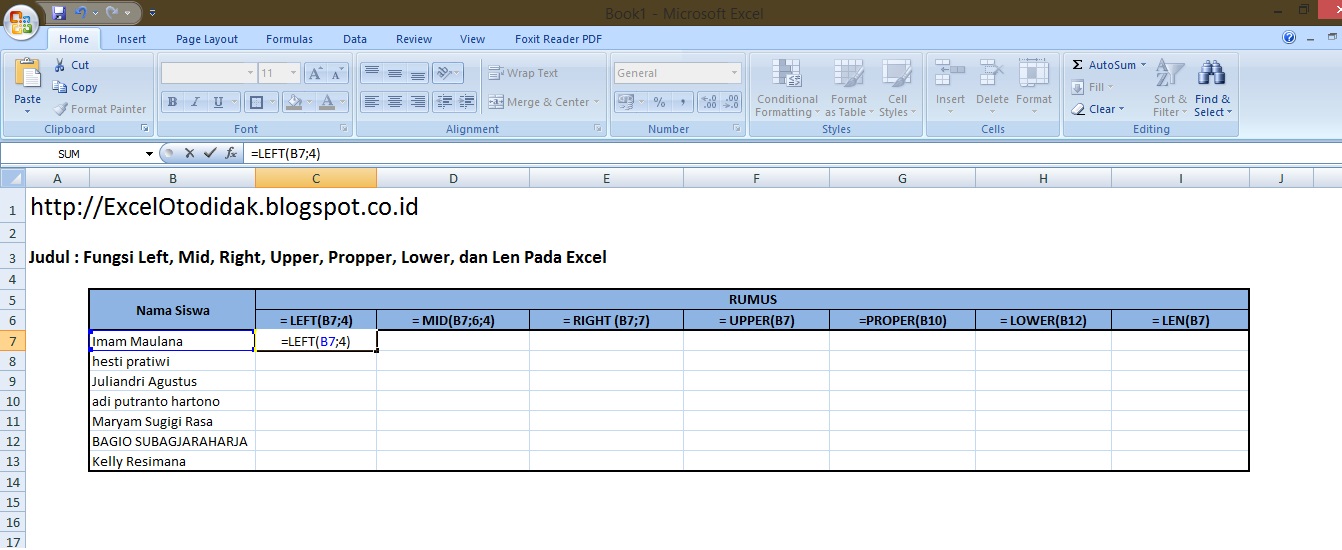Switch to Insert tab
Viewport: 1342px width, 550px height.
(x=131, y=39)
